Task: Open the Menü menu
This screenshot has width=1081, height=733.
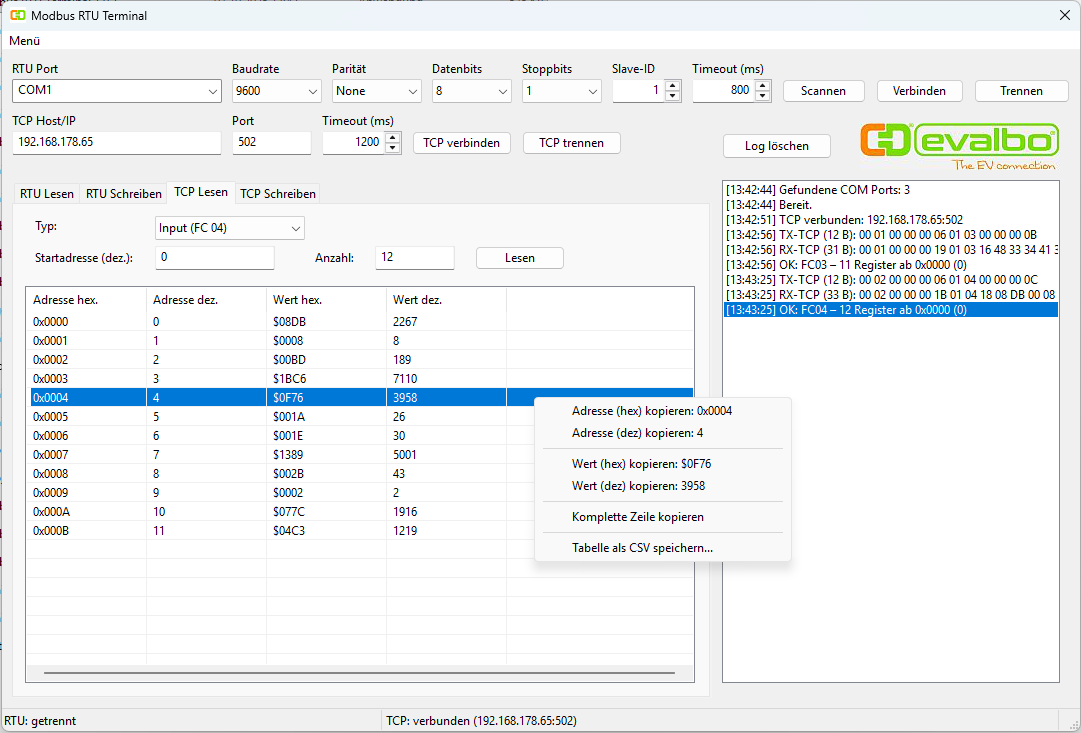Action: click(x=25, y=41)
